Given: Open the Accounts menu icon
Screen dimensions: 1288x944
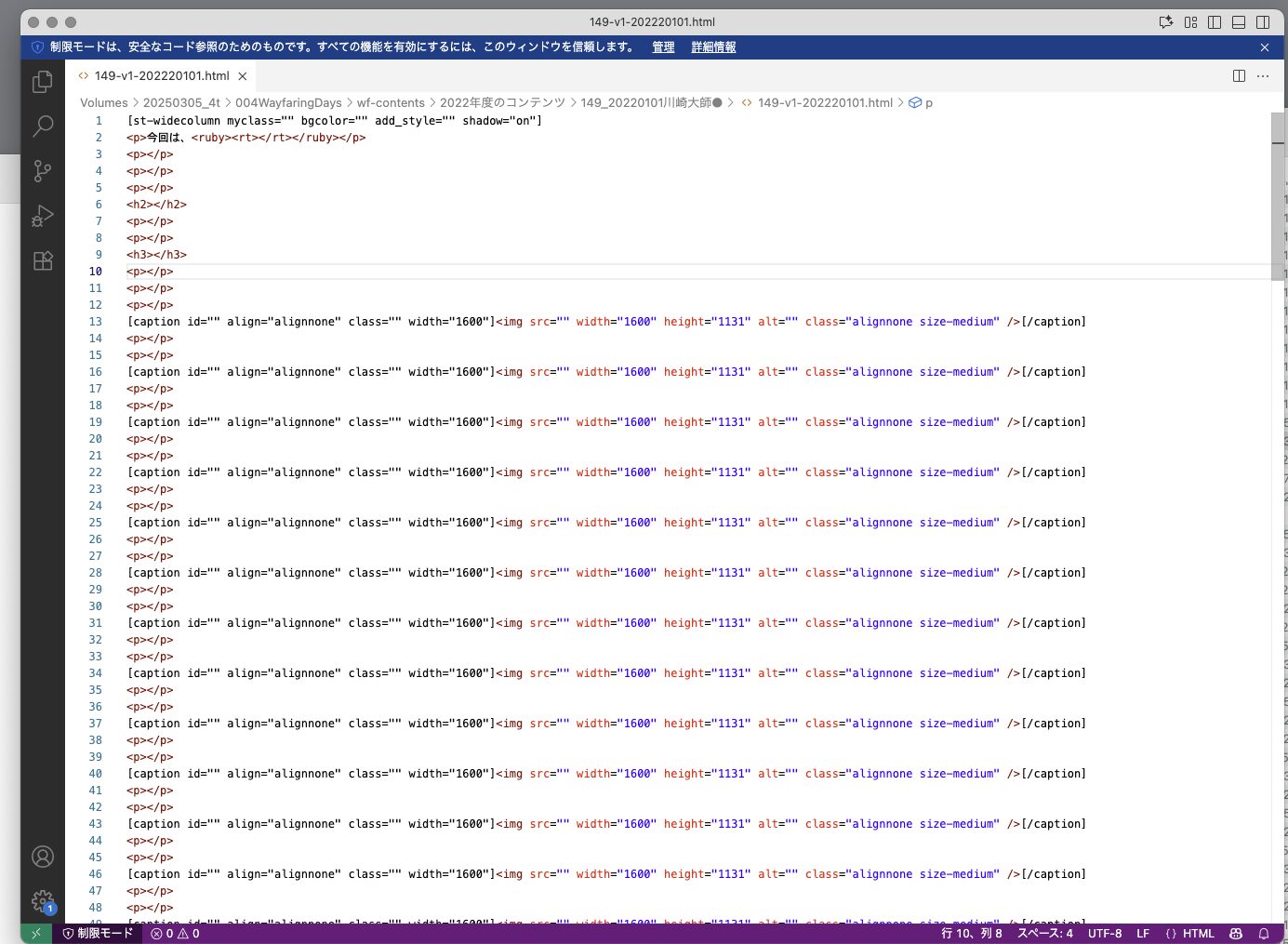Looking at the screenshot, I should 43,857.
